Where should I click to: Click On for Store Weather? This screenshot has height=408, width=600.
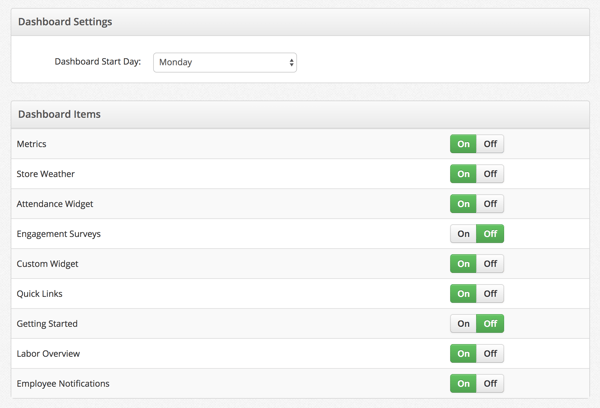click(463, 174)
